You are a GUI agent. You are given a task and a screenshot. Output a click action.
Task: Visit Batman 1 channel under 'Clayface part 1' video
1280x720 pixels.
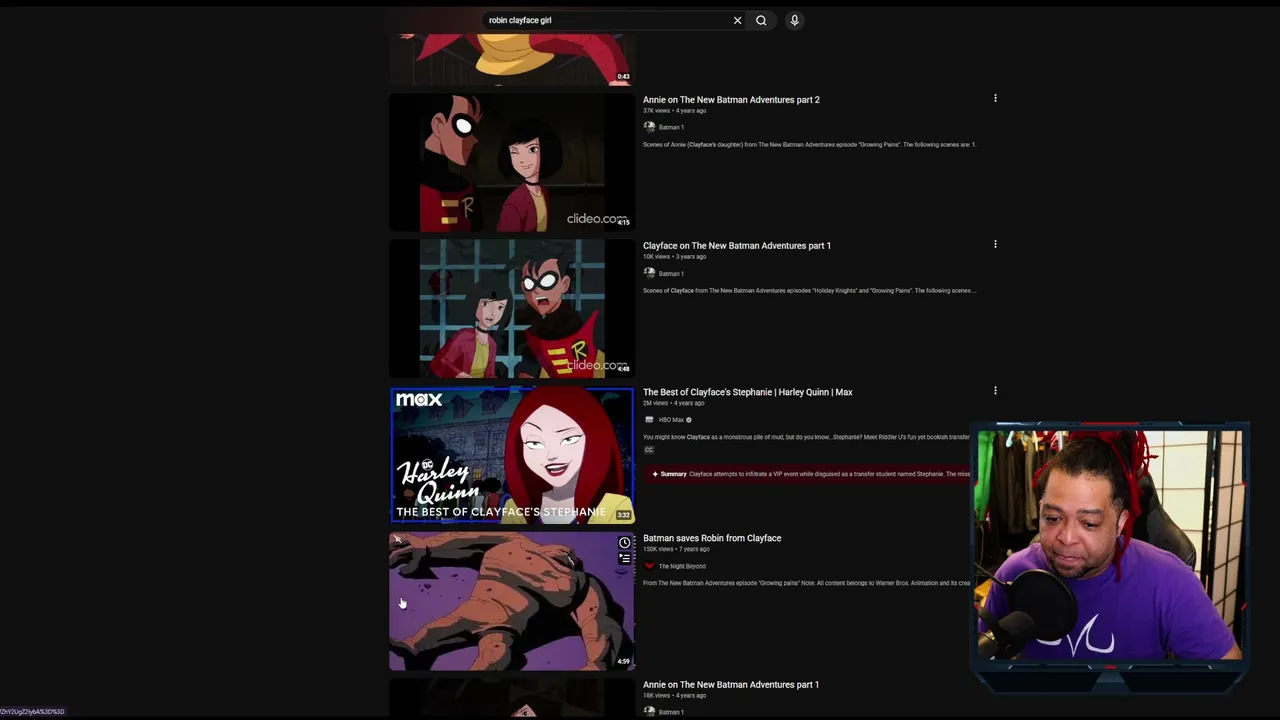coord(671,273)
